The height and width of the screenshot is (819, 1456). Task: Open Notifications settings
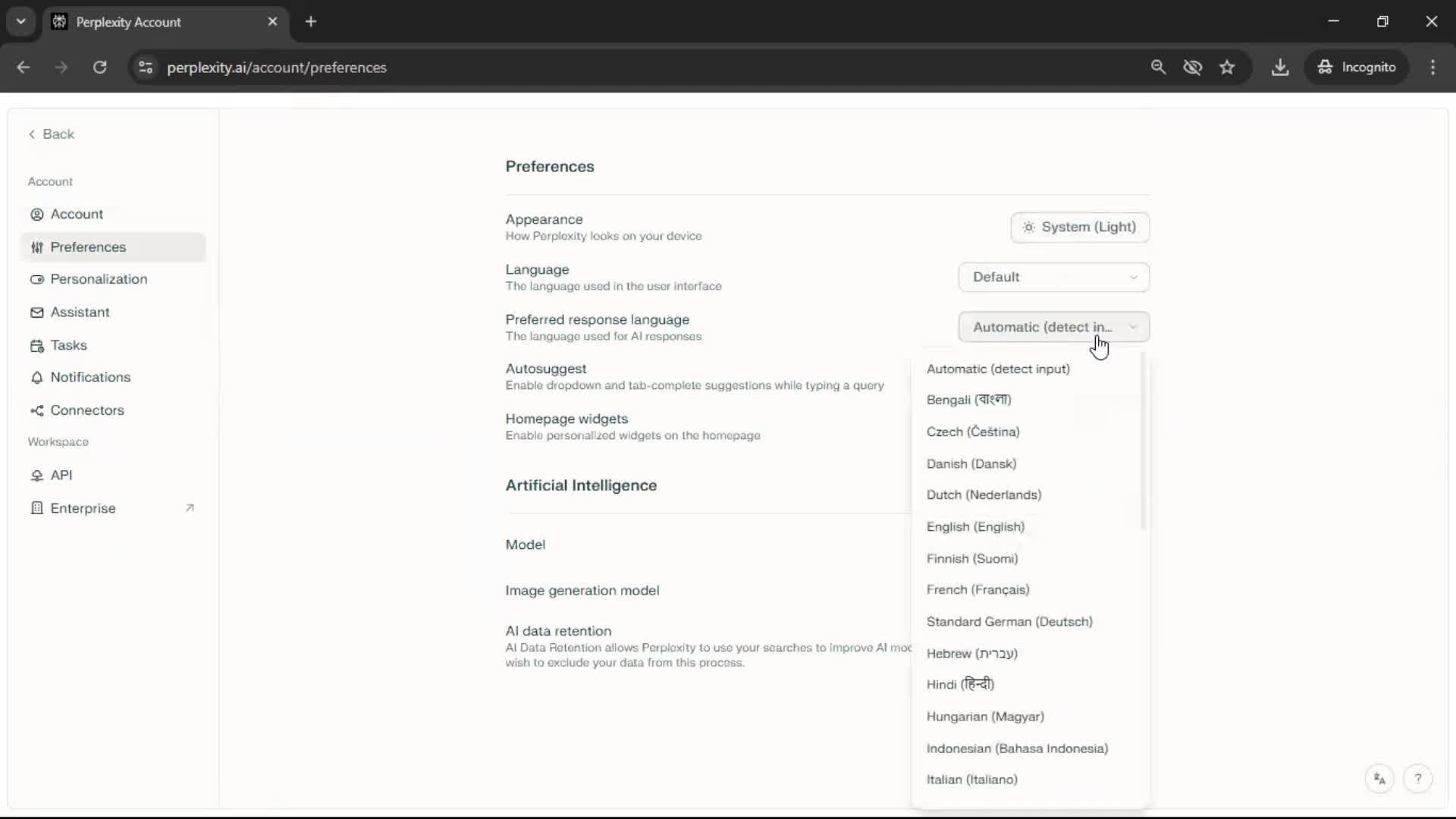(90, 378)
